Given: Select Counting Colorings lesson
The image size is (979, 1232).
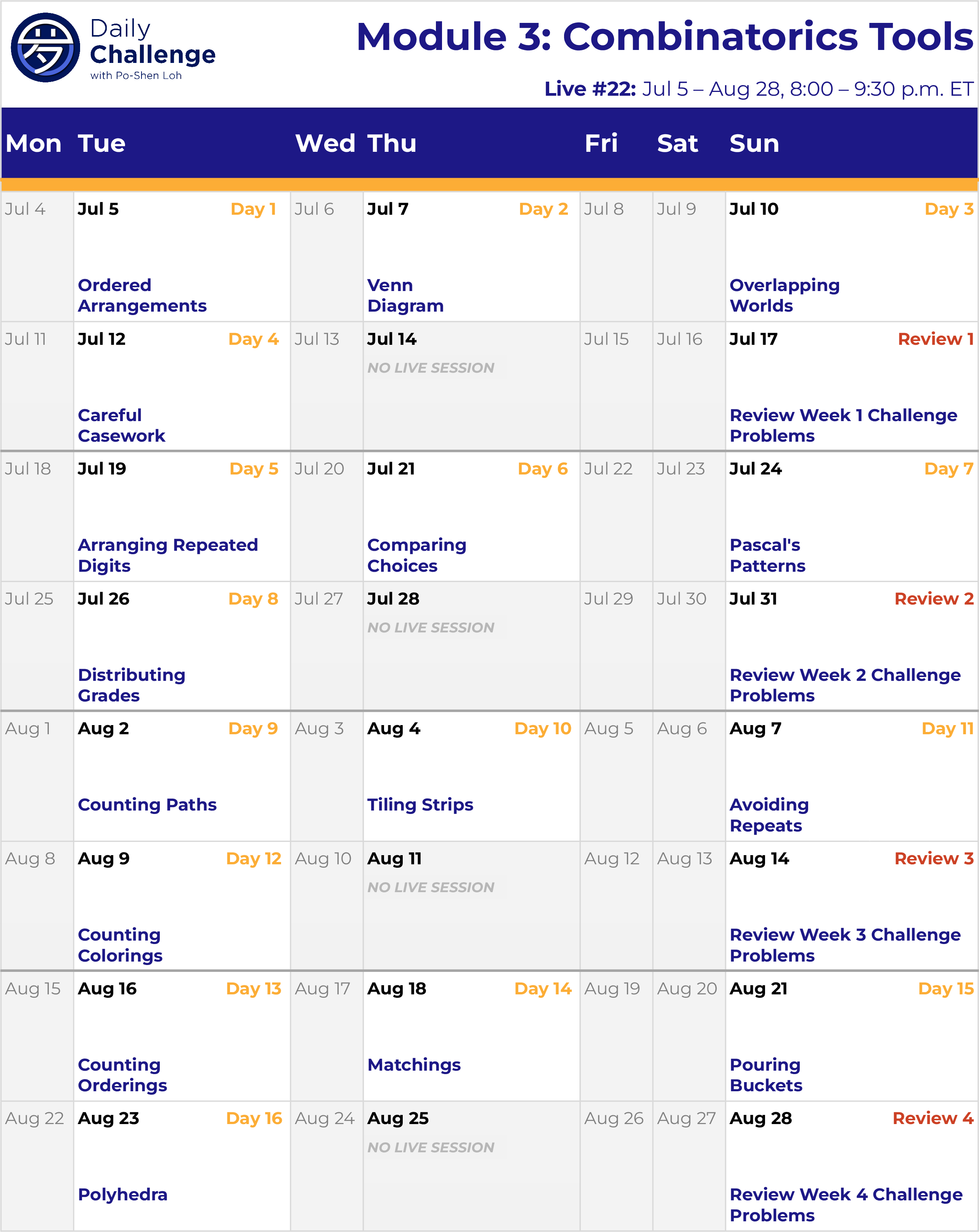Looking at the screenshot, I should coord(119,944).
